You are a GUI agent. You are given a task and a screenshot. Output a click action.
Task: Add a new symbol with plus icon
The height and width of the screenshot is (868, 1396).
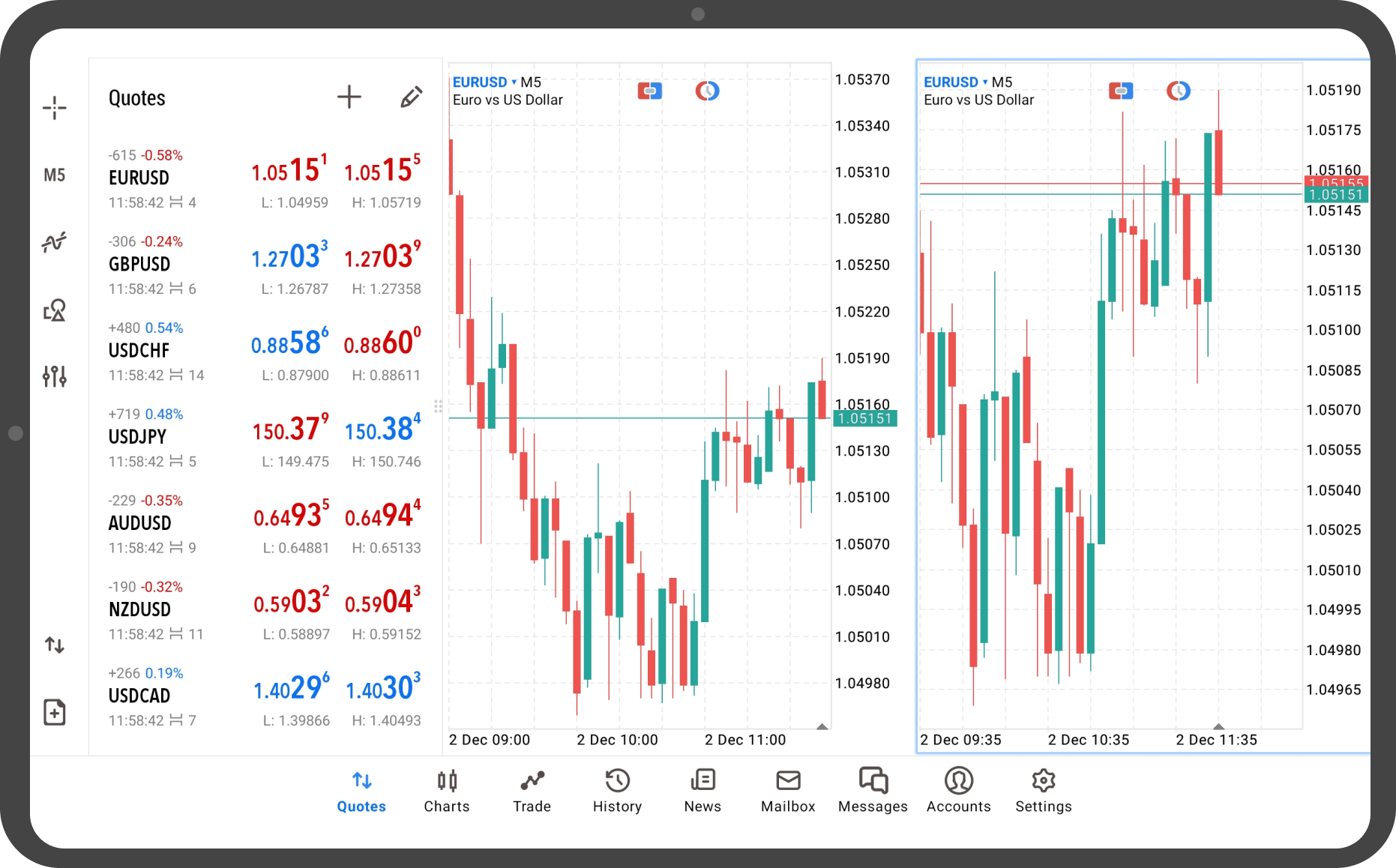coord(349,97)
